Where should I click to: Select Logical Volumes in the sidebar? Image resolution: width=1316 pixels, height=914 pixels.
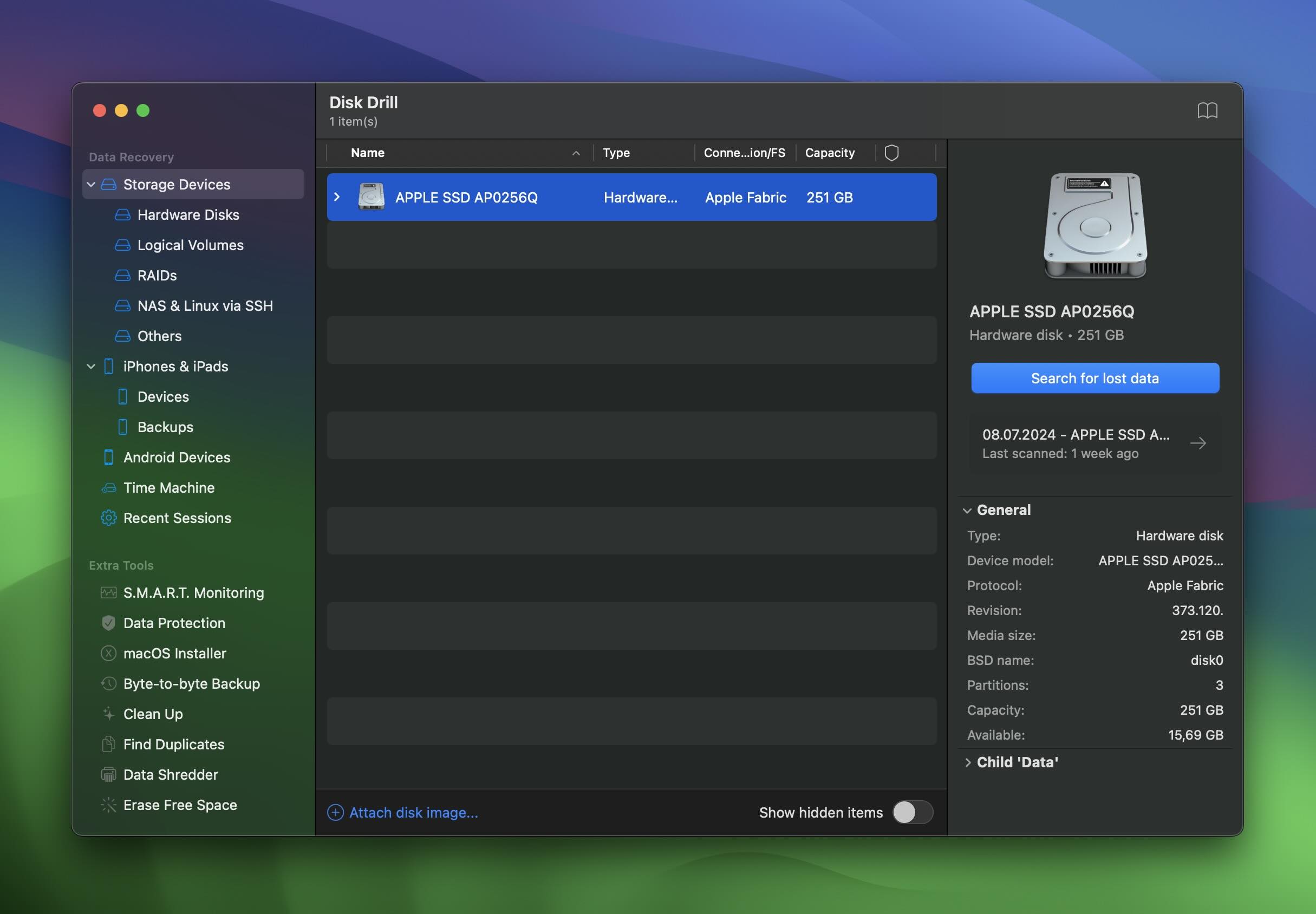[190, 245]
